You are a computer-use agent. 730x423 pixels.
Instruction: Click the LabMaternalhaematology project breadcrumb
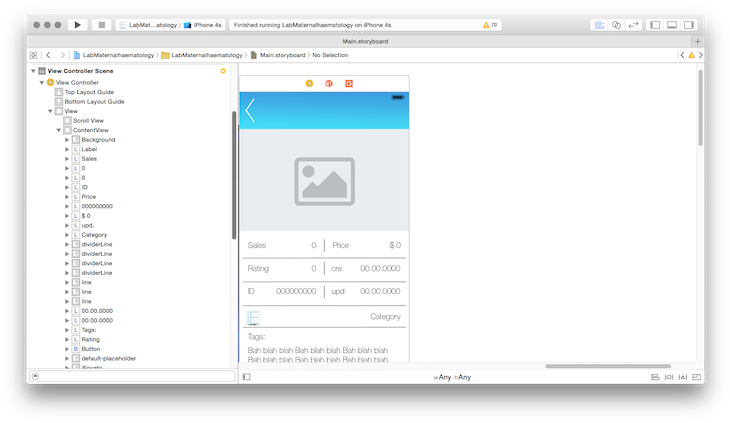pos(114,55)
